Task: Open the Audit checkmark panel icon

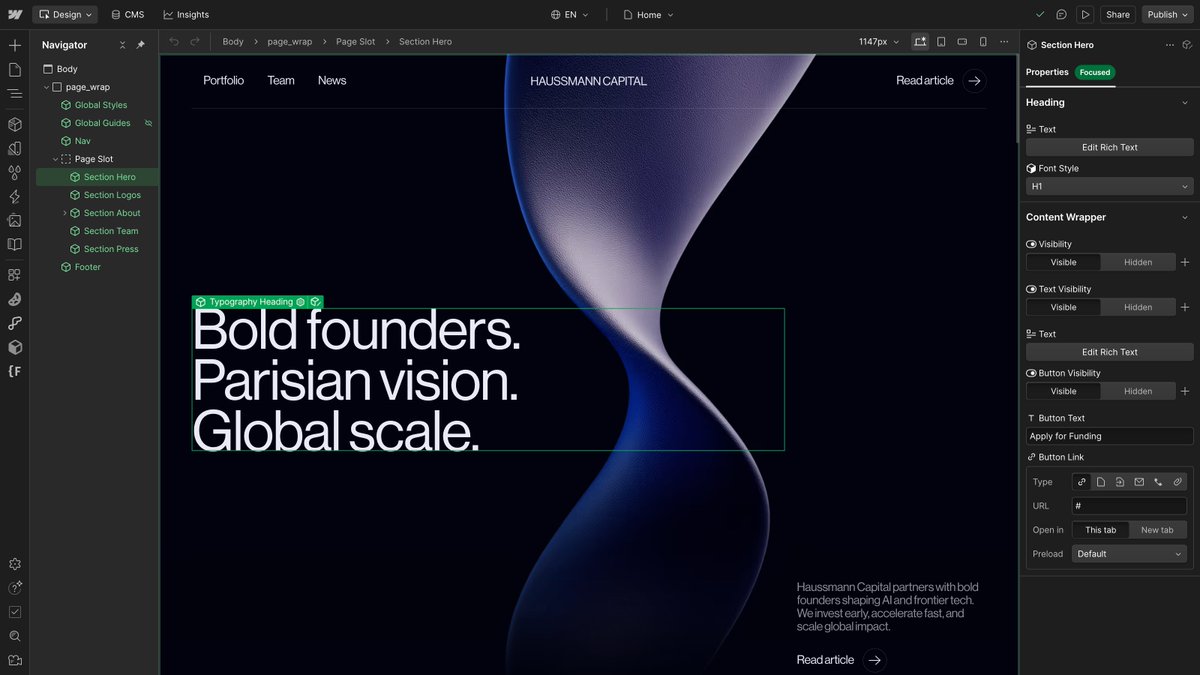Action: click(x=14, y=612)
